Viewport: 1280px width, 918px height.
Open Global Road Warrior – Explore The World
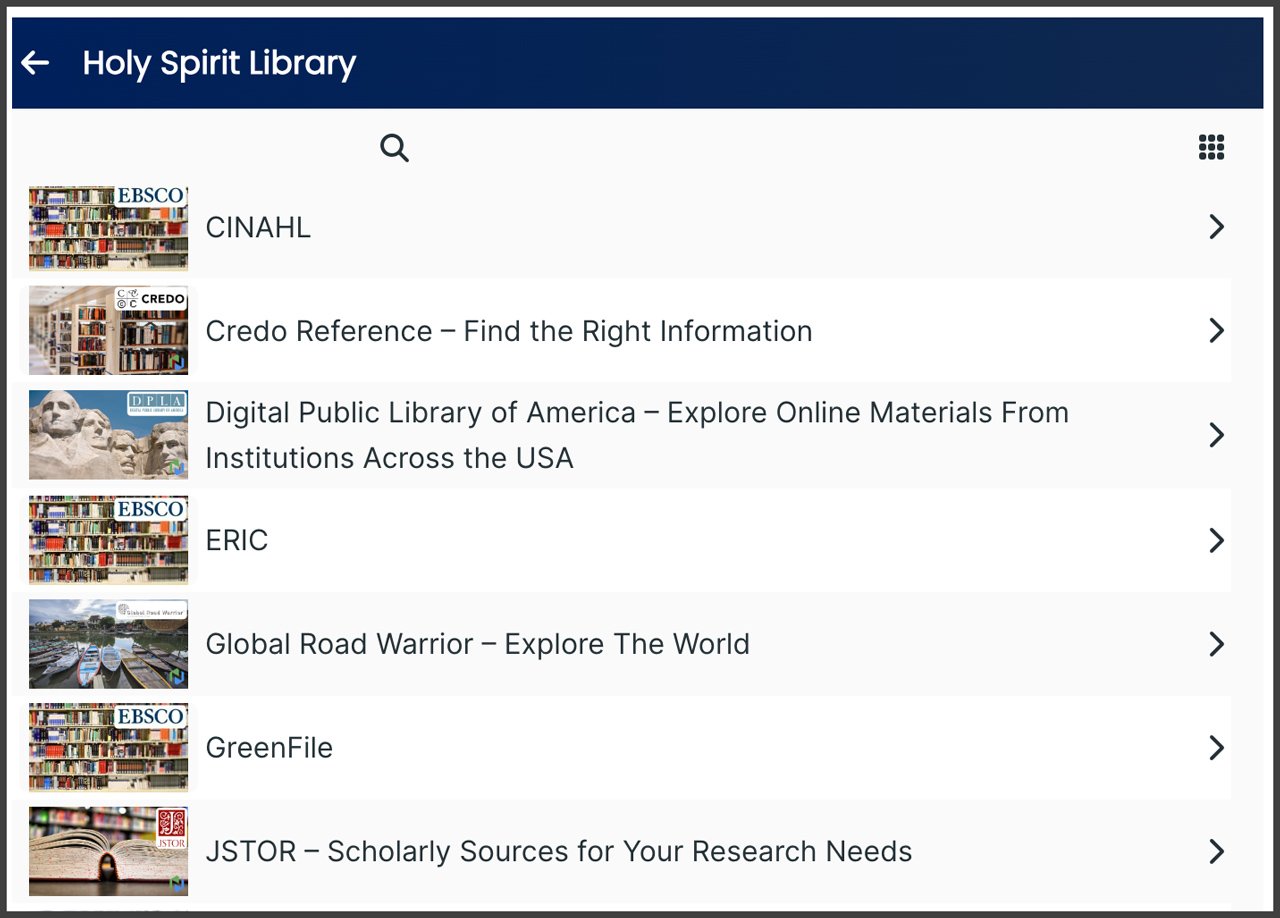[x=477, y=644]
